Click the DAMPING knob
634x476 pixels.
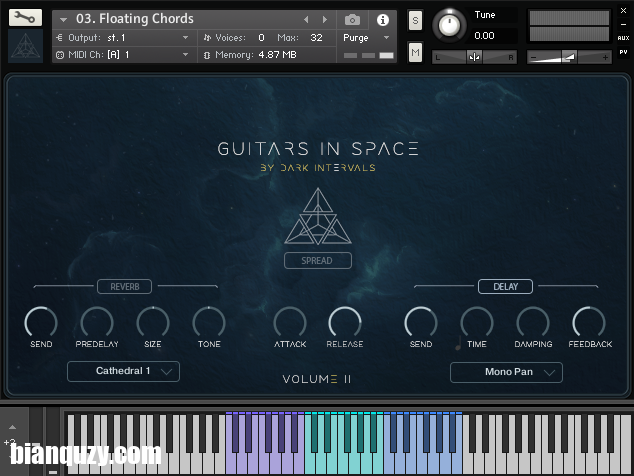(533, 322)
